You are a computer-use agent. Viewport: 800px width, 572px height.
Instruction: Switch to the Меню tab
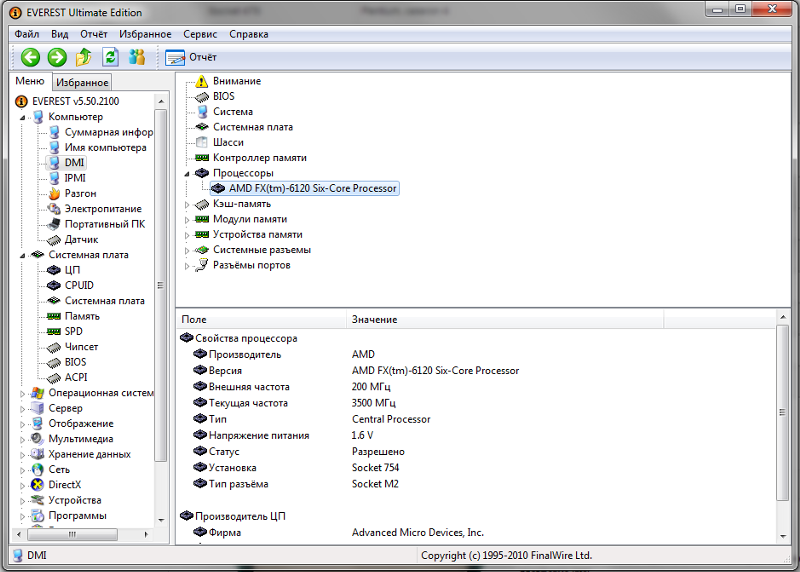coord(30,81)
